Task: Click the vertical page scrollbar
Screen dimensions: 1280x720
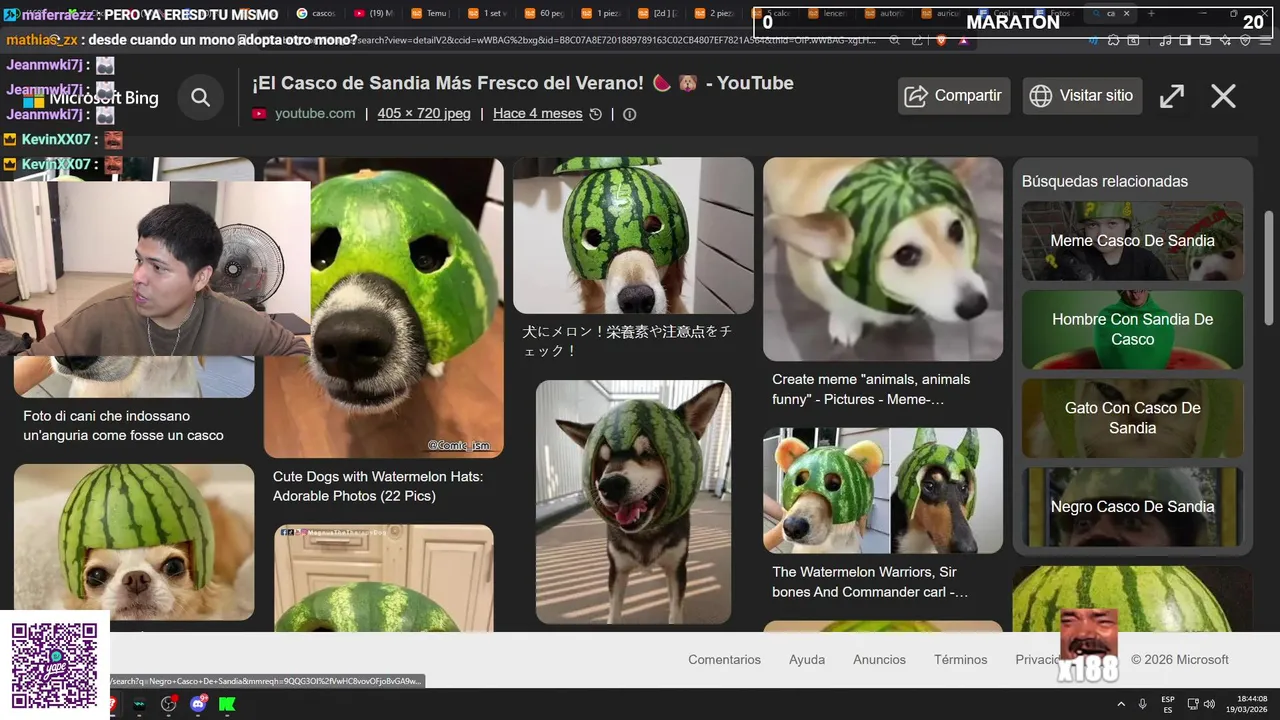Action: click(1269, 268)
